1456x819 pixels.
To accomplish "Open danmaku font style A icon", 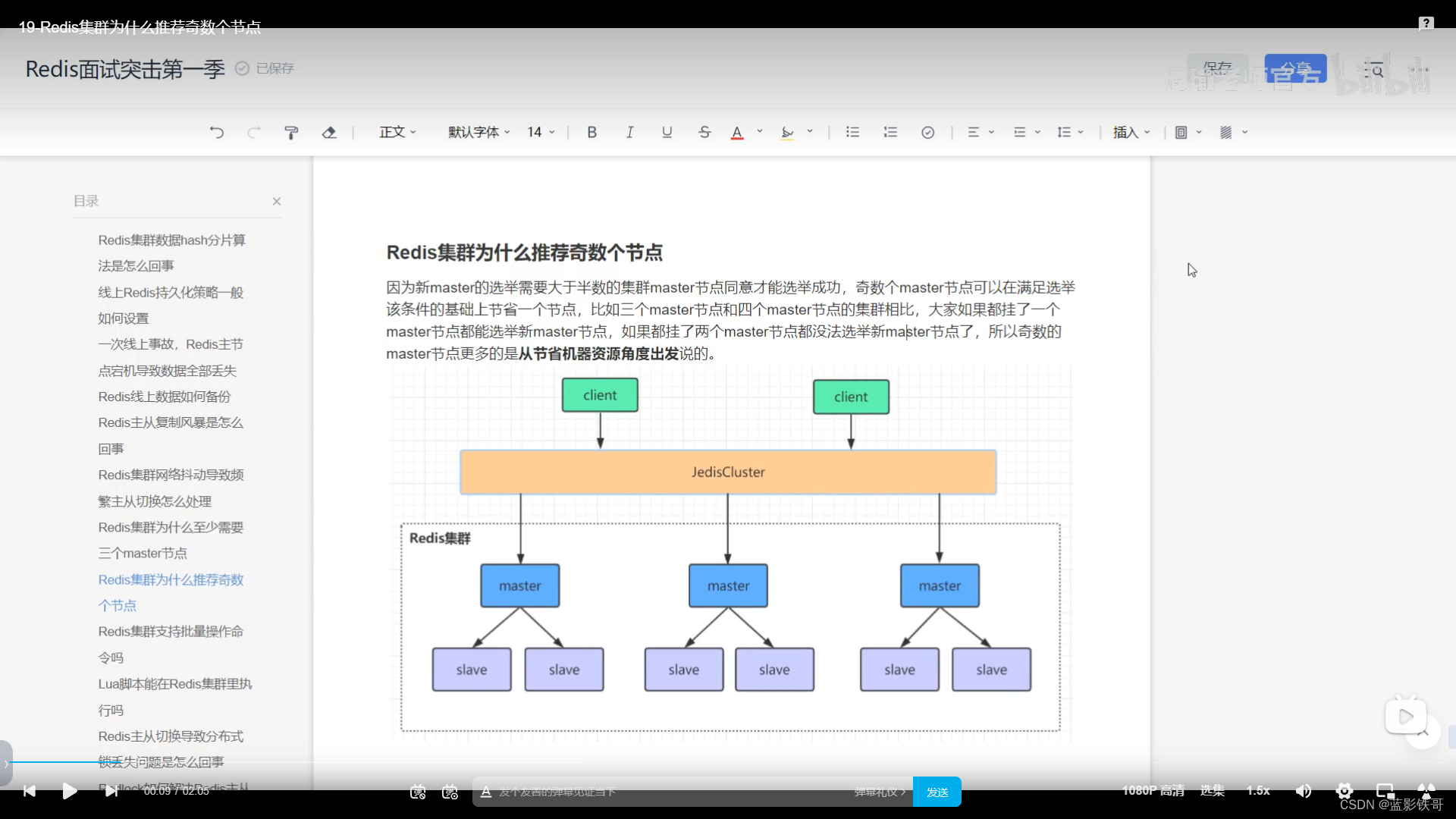I will [x=486, y=792].
